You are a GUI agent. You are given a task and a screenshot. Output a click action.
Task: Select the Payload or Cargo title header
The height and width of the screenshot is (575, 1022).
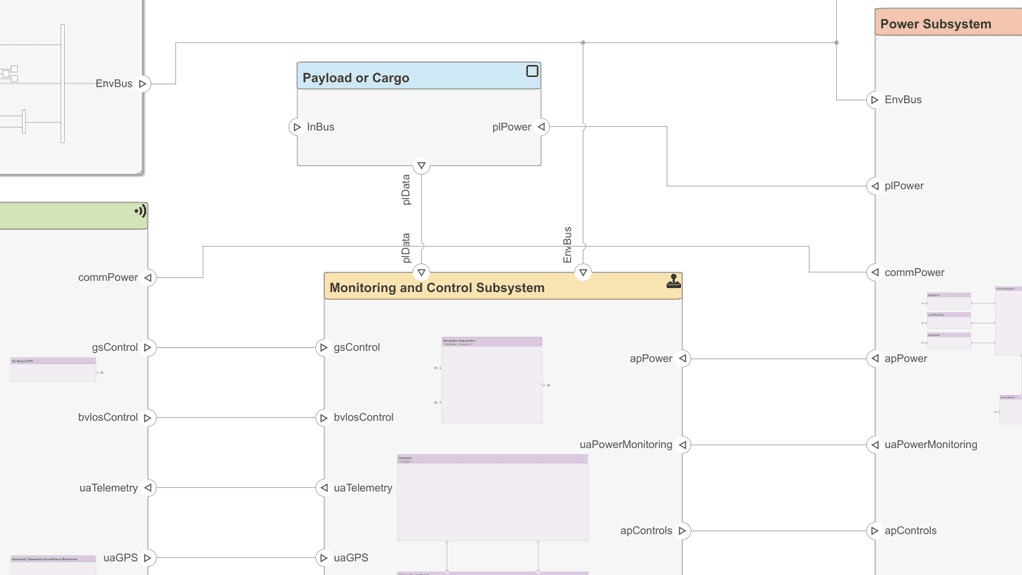pyautogui.click(x=356, y=77)
